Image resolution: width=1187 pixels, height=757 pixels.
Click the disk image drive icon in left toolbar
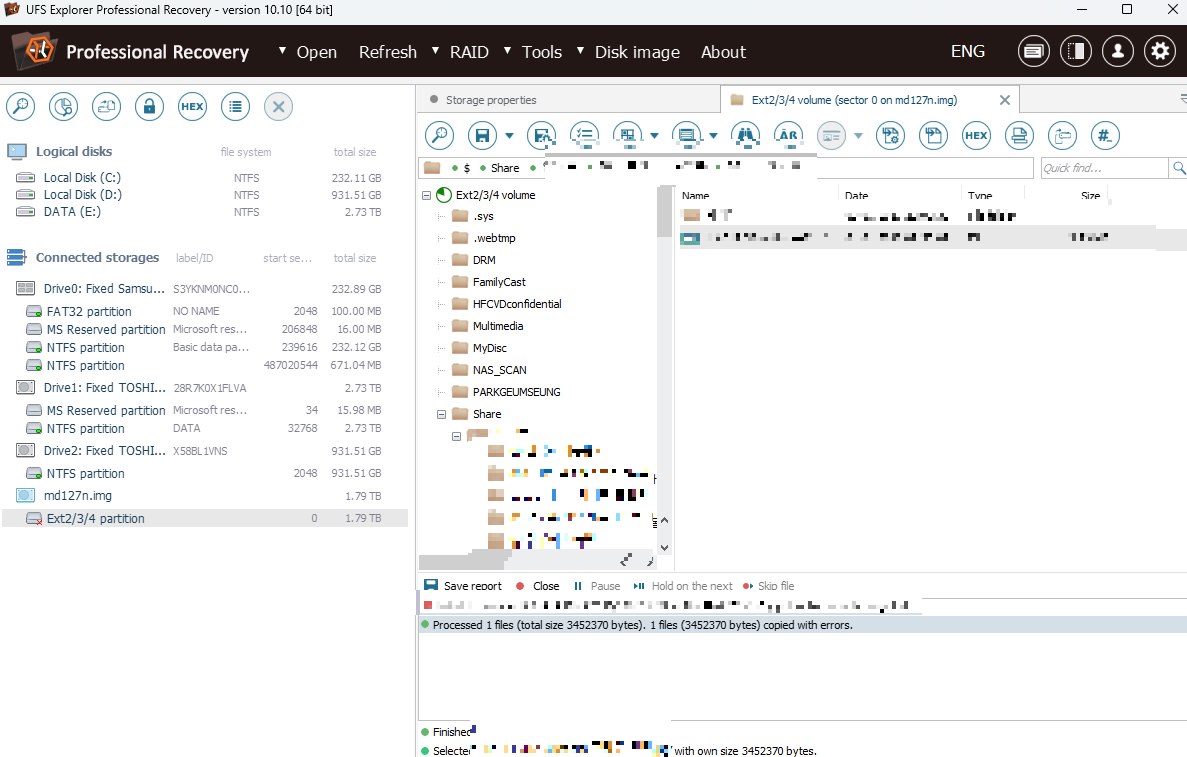pos(107,107)
